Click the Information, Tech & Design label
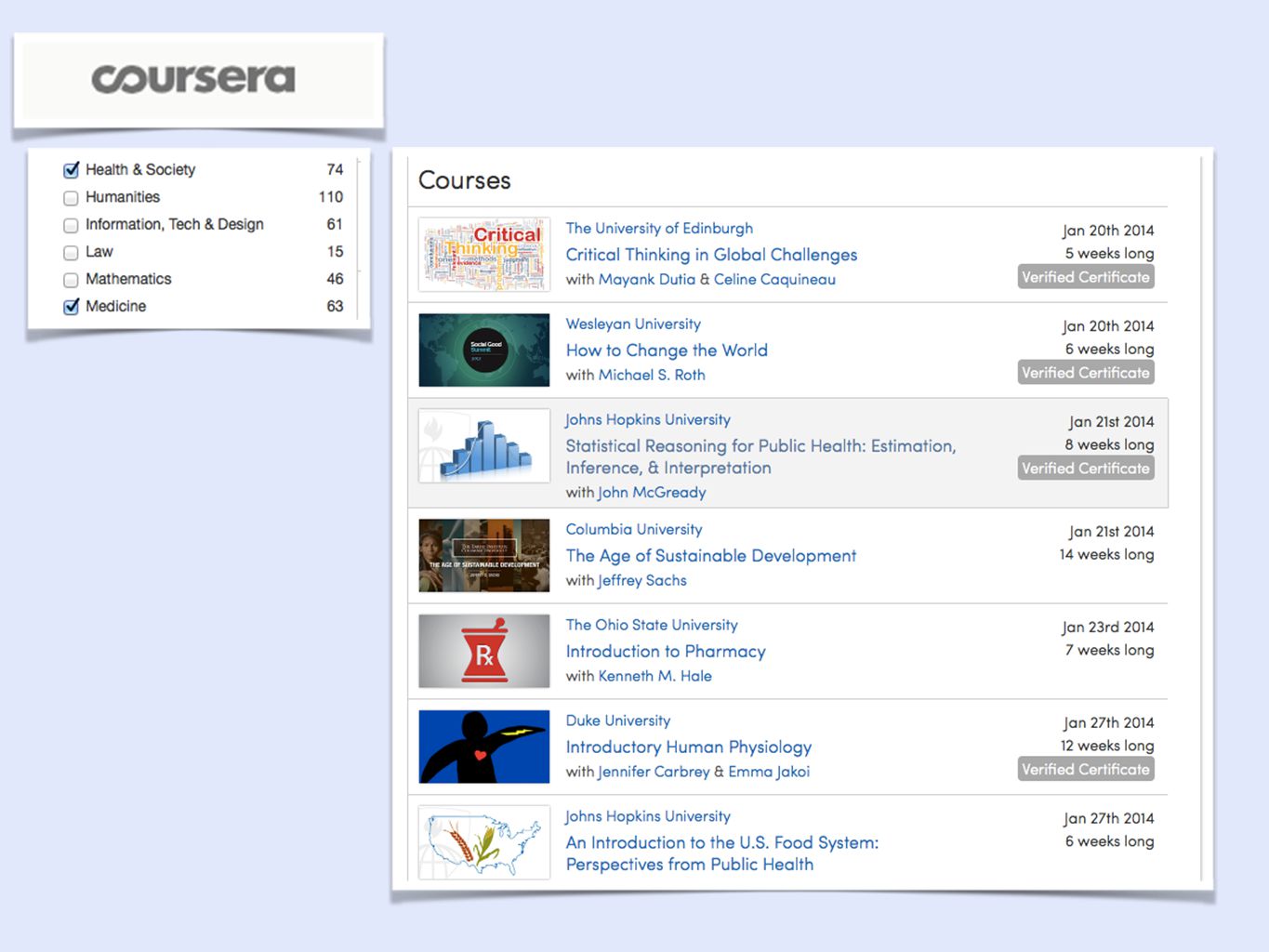 [x=175, y=224]
